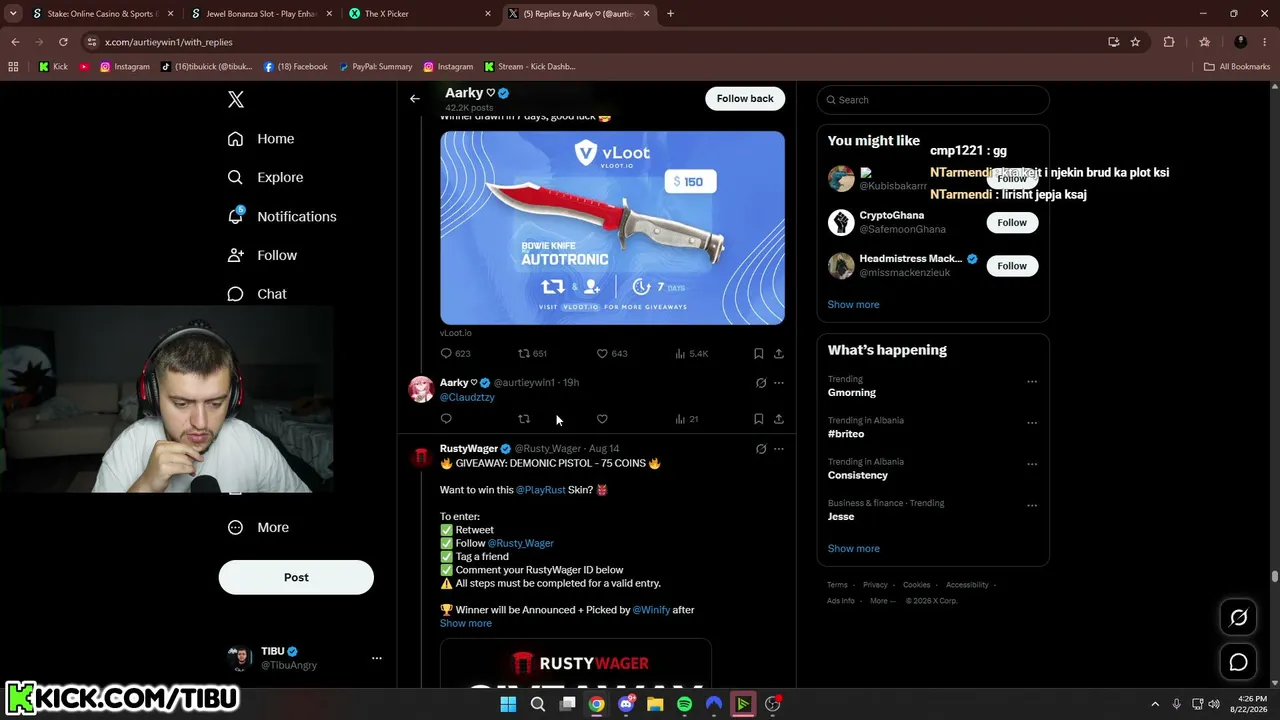Open the More menu in X sidebar
The height and width of the screenshot is (720, 1280).
[258, 528]
